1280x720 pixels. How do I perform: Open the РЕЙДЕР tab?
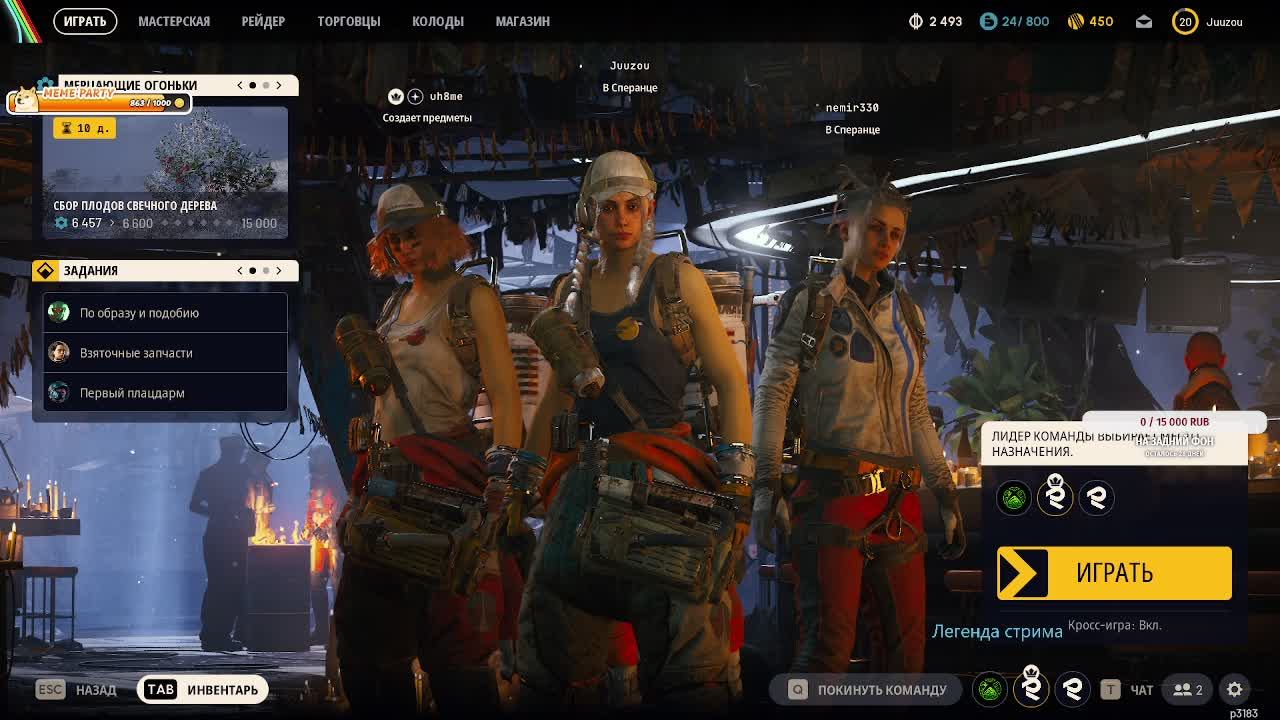(x=263, y=21)
